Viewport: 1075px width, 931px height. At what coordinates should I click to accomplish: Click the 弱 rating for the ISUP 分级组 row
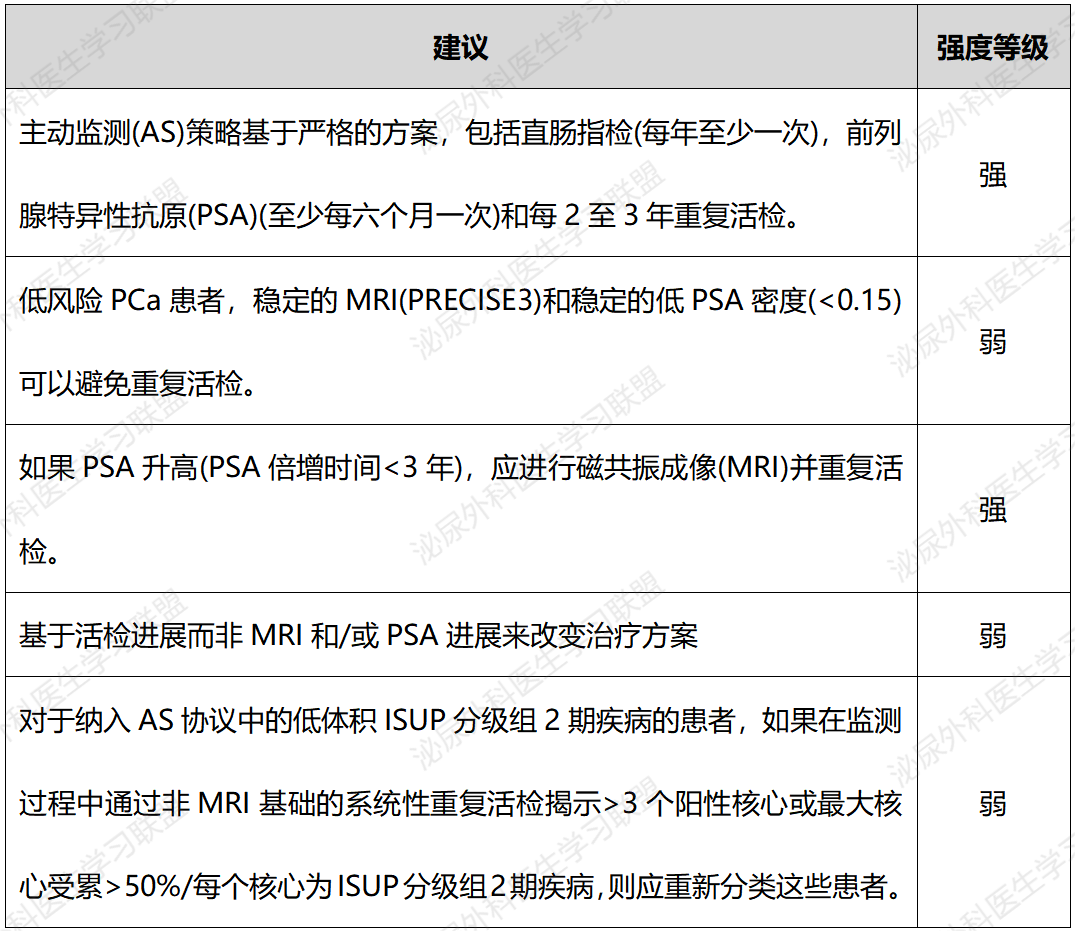point(993,803)
